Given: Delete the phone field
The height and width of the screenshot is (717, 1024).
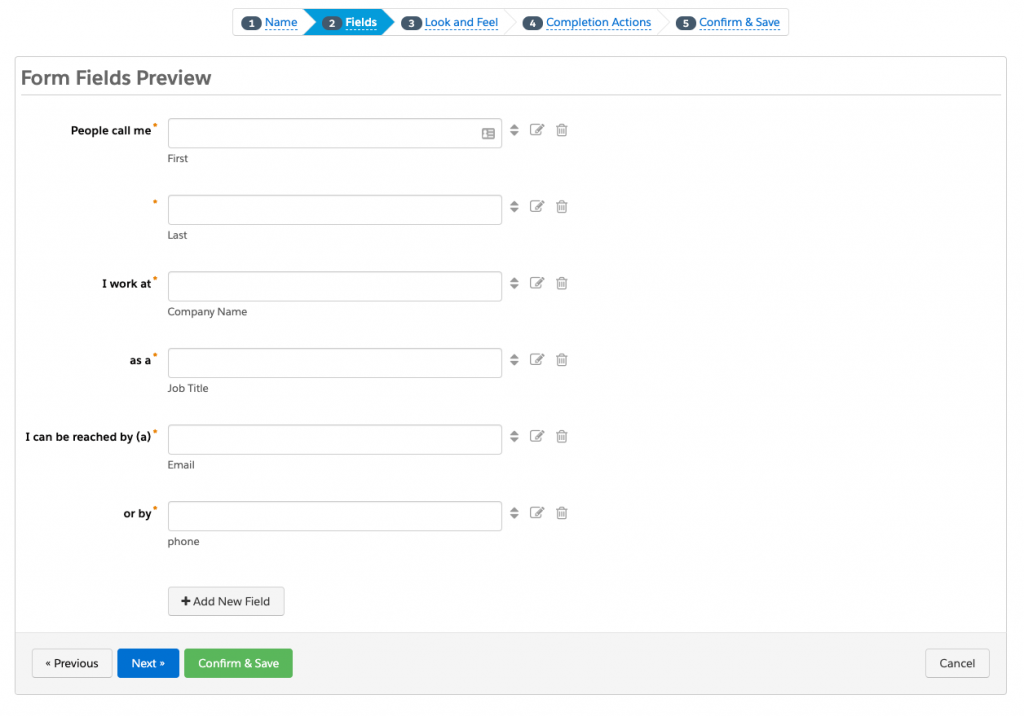Looking at the screenshot, I should 561,512.
